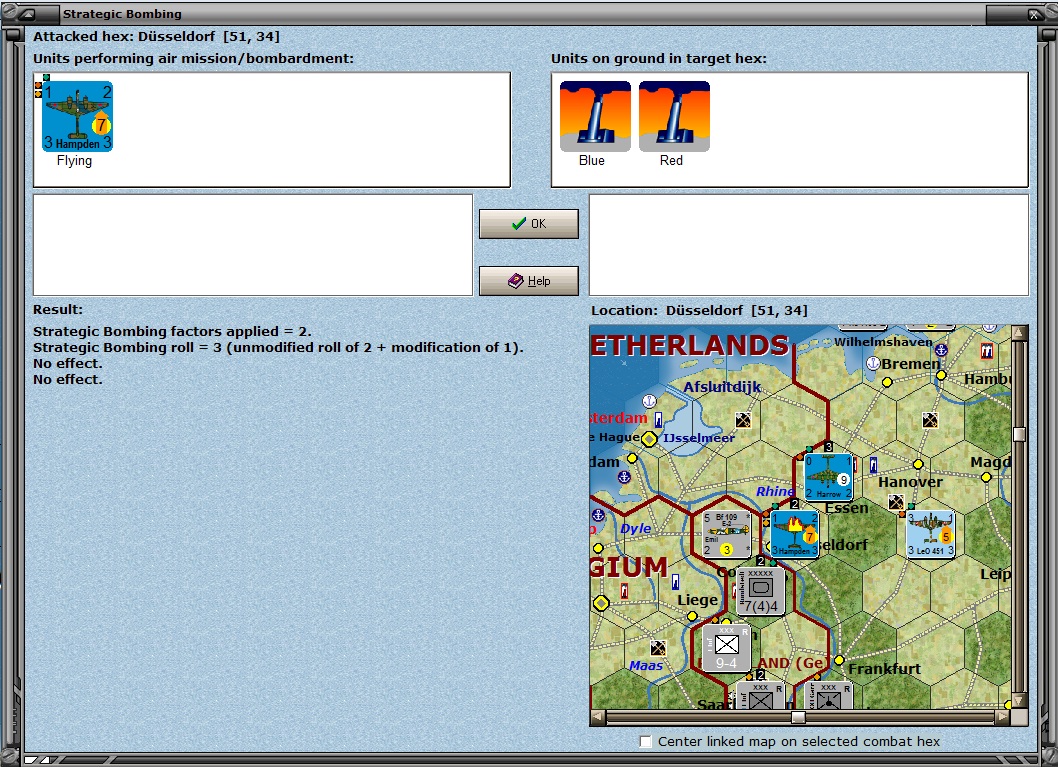Click the Liege city label on map
This screenshot has width=1058, height=767.
698,600
